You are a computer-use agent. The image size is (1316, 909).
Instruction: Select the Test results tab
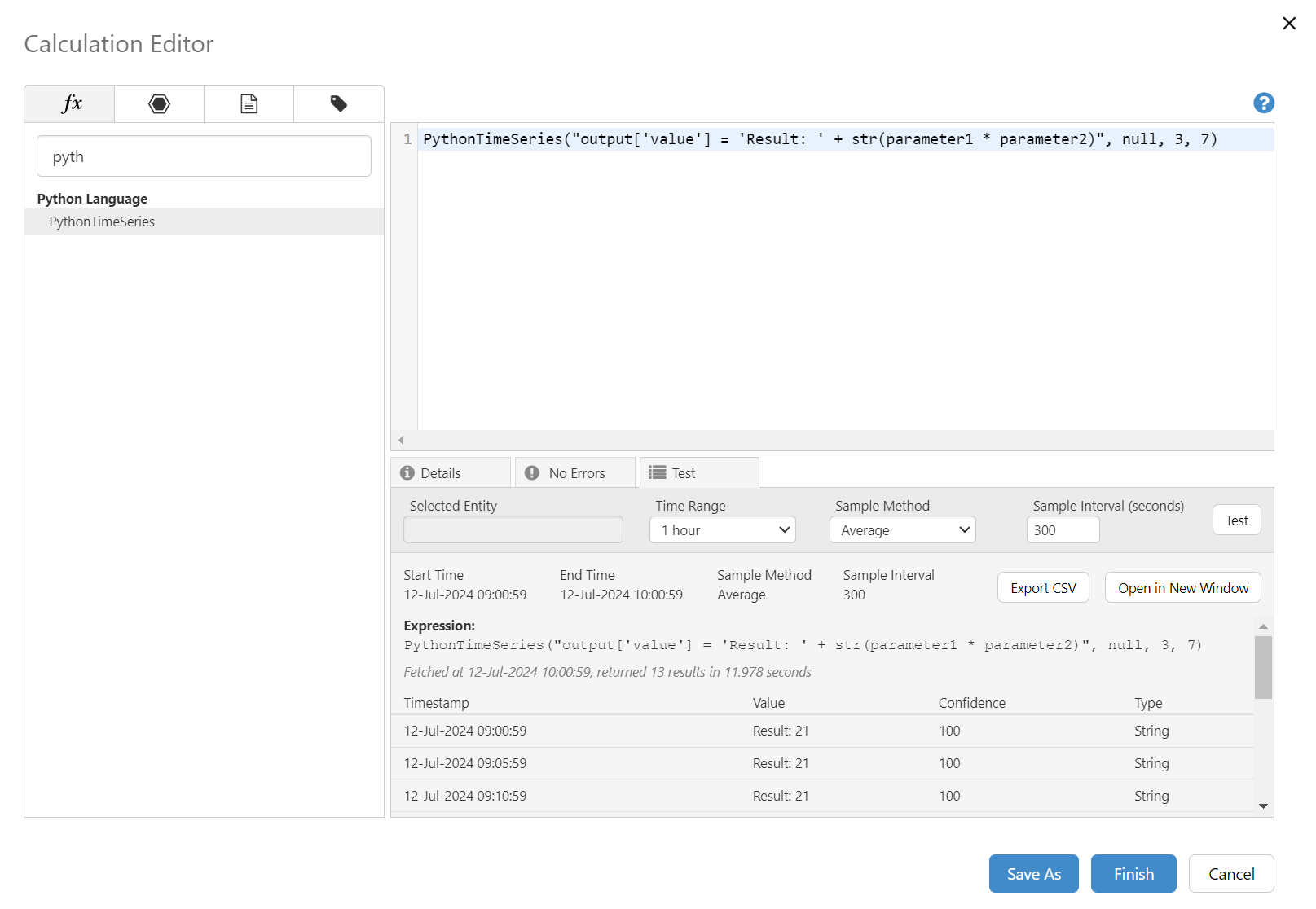coord(698,473)
